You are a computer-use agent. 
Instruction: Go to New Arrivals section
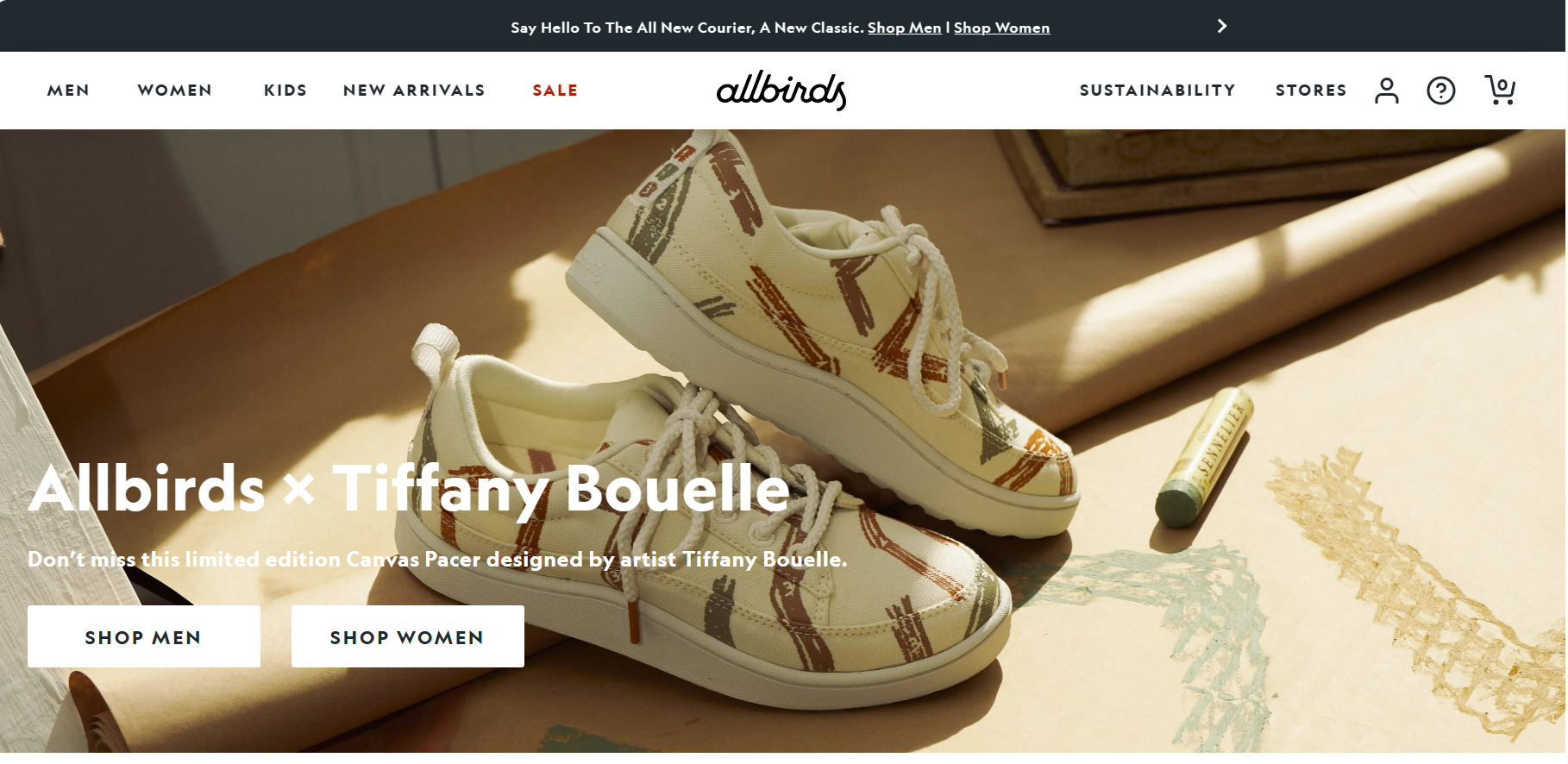(x=414, y=91)
